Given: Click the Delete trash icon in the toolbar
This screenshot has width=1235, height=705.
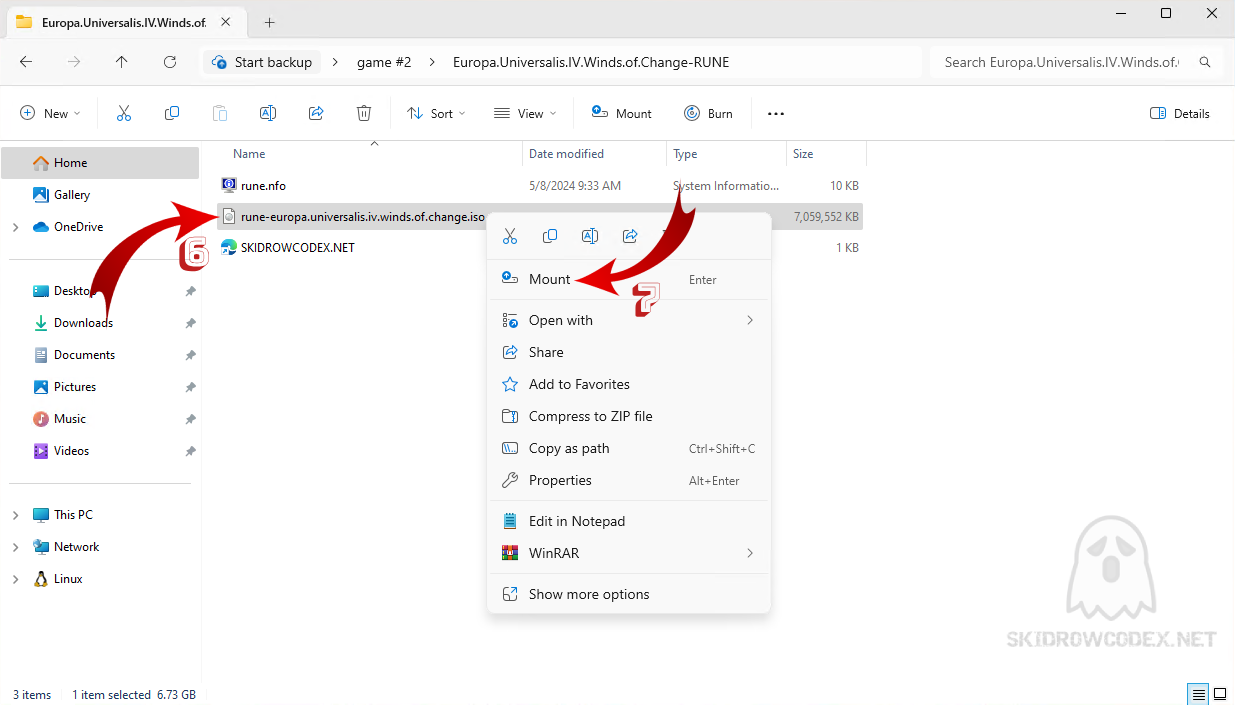Looking at the screenshot, I should 364,114.
